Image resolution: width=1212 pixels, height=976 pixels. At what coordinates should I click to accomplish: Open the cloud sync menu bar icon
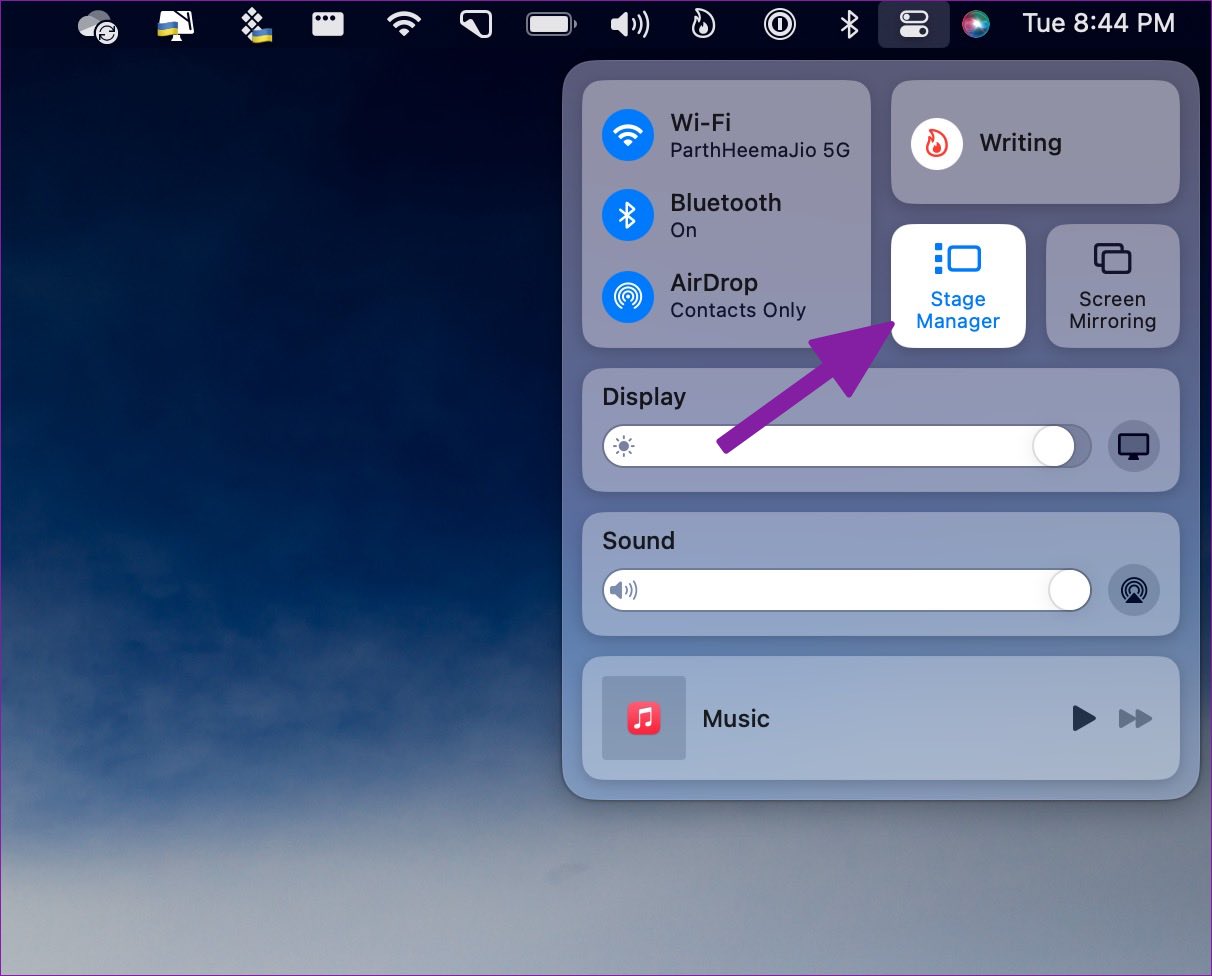98,25
